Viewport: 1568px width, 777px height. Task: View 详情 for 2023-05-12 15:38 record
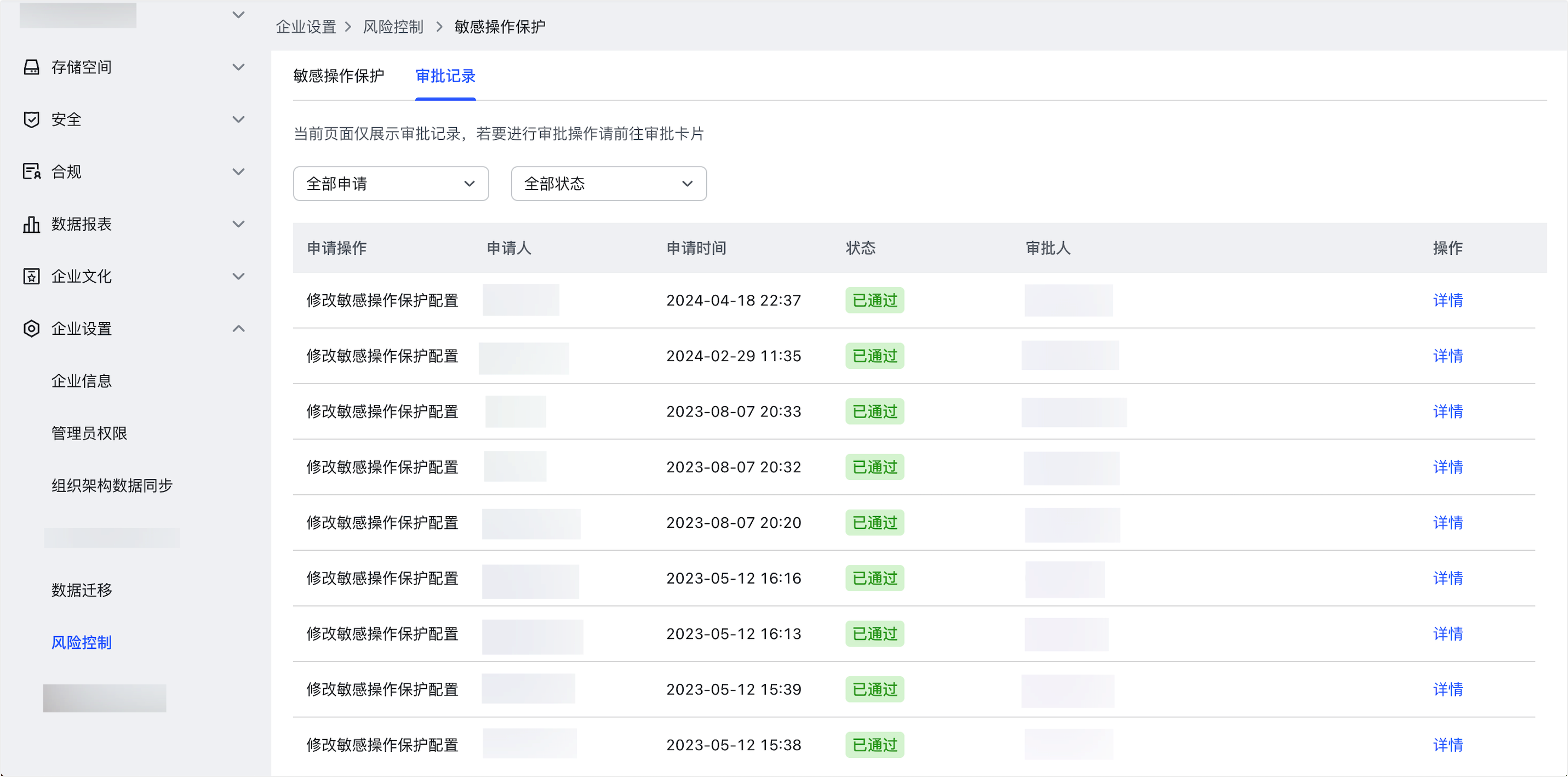(1447, 745)
